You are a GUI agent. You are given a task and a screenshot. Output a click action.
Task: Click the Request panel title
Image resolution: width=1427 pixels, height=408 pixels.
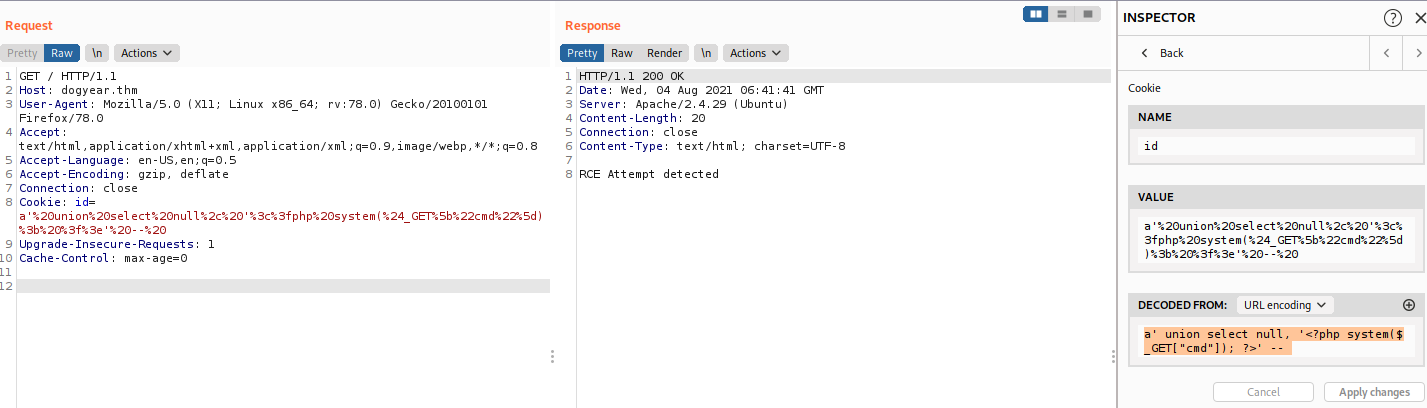click(x=29, y=25)
